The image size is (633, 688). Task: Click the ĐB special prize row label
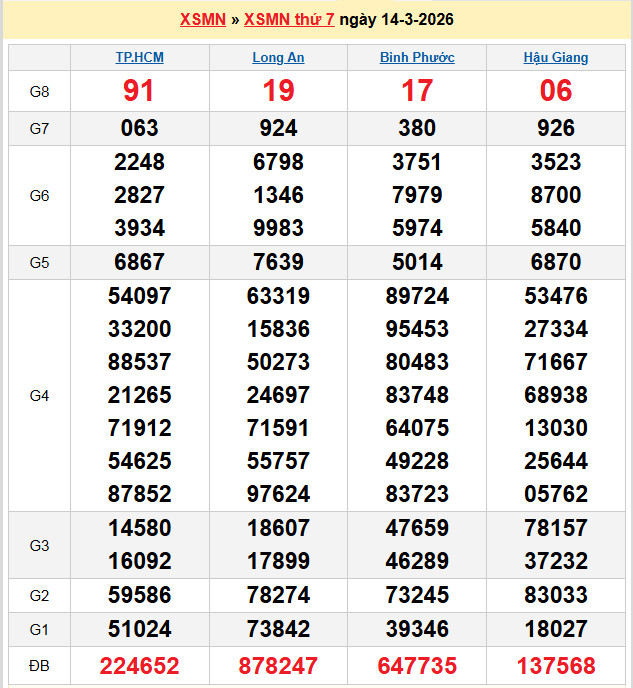[39, 666]
